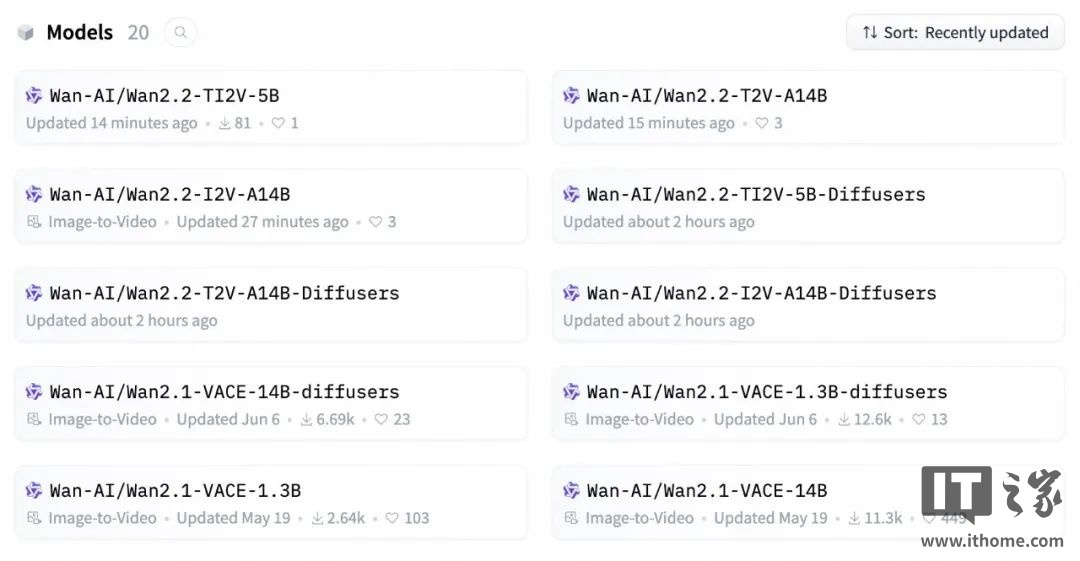This screenshot has width=1080, height=561.
Task: Open the Wan-AI/Wan2.1-VACE-1.3B-diffusers model
Action: (766, 392)
